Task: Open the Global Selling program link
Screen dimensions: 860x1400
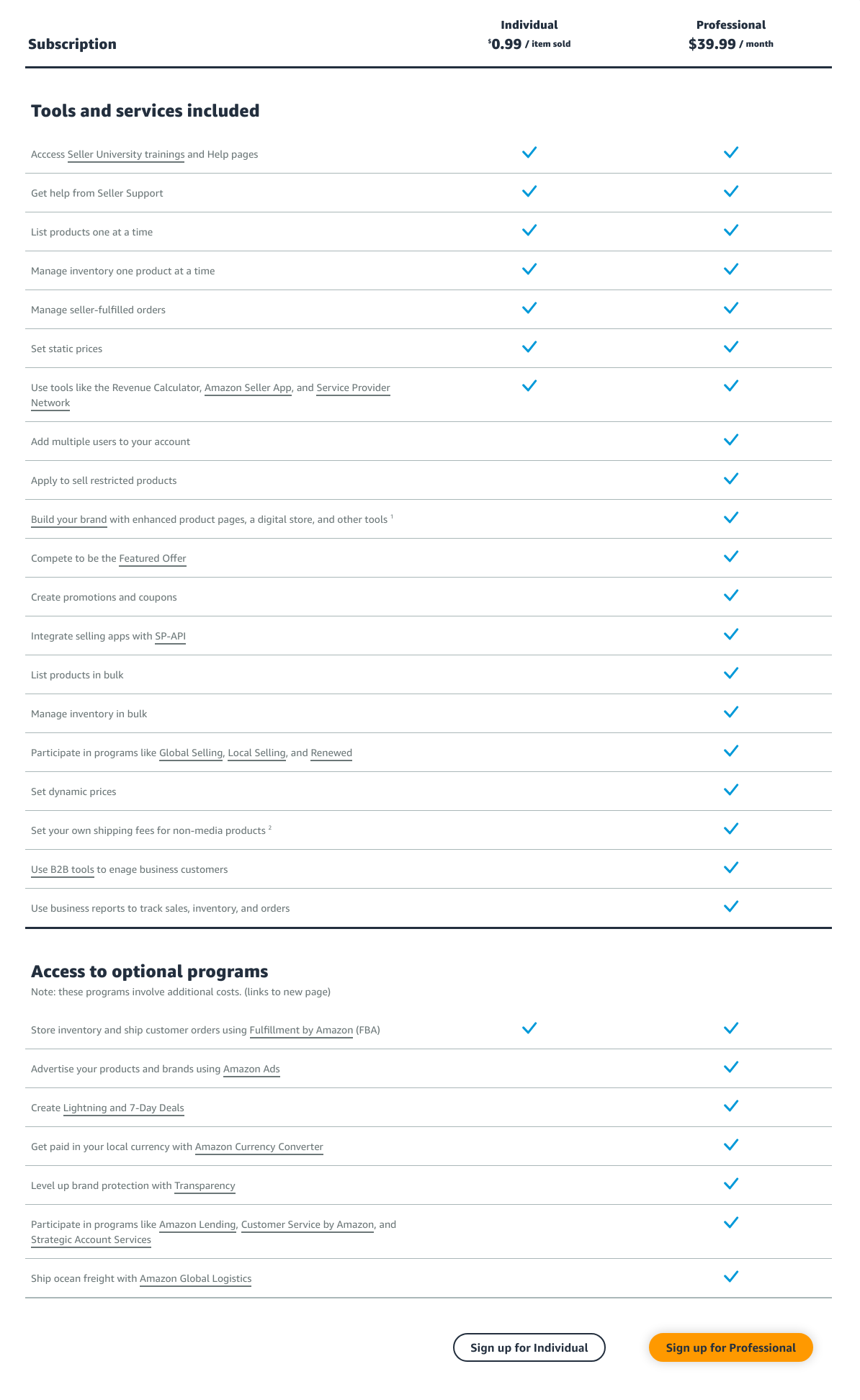Action: pos(191,753)
